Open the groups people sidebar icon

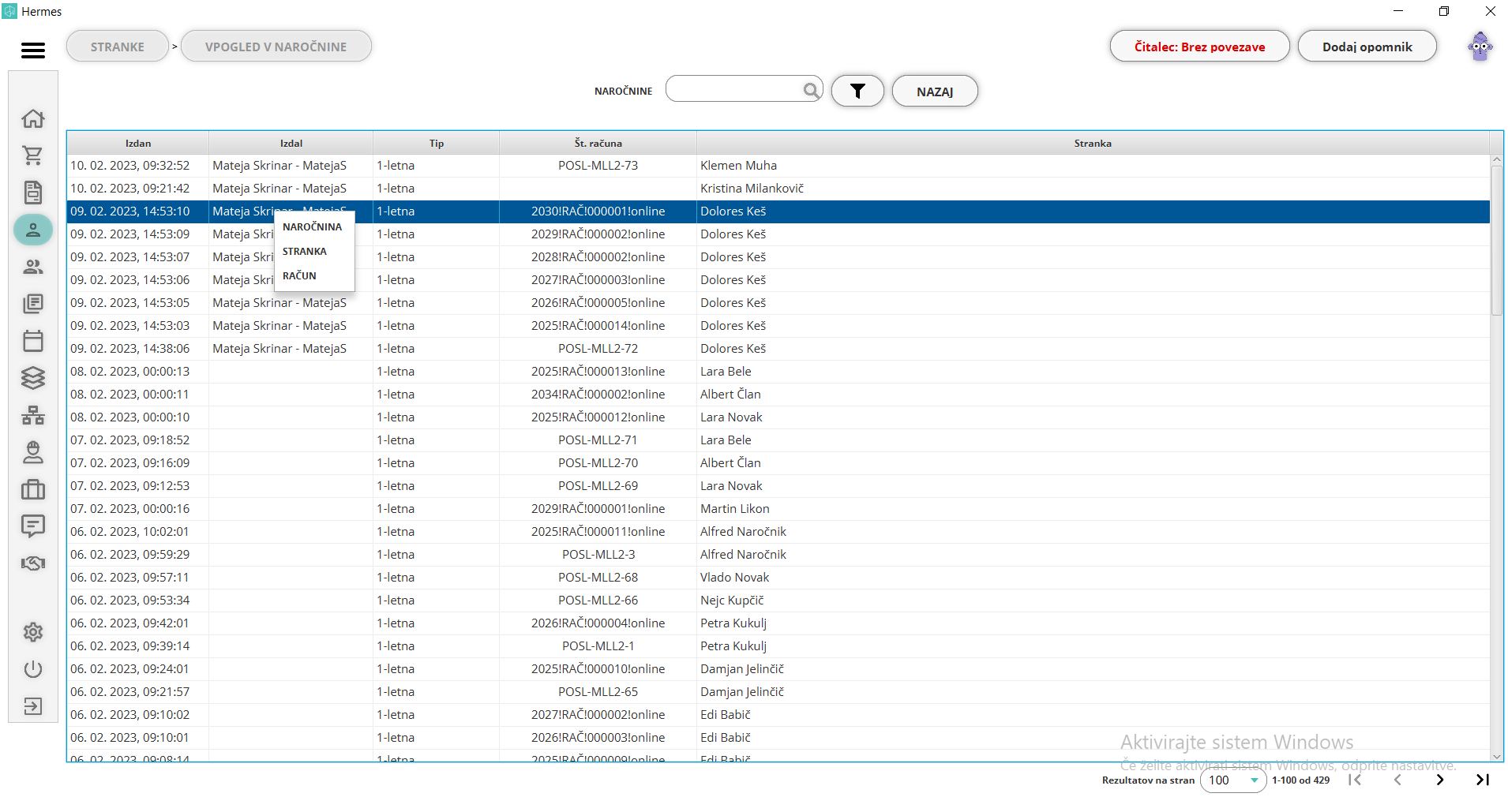coord(33,267)
